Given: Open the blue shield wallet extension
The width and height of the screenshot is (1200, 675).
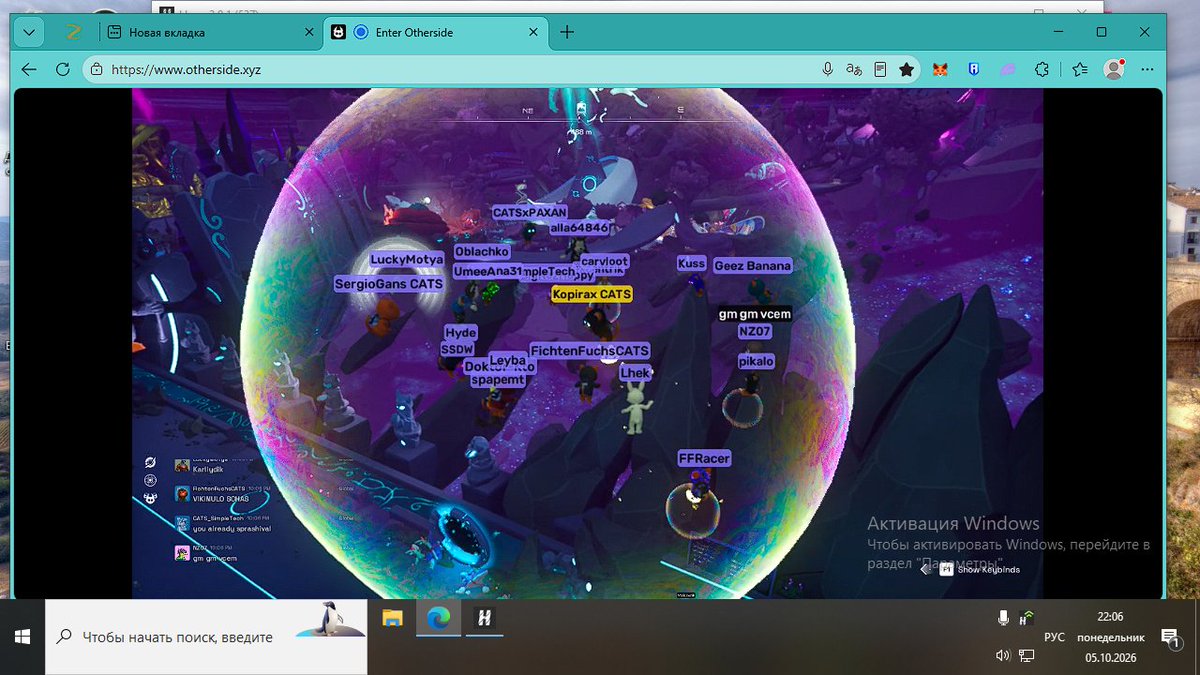Looking at the screenshot, I should 973,70.
